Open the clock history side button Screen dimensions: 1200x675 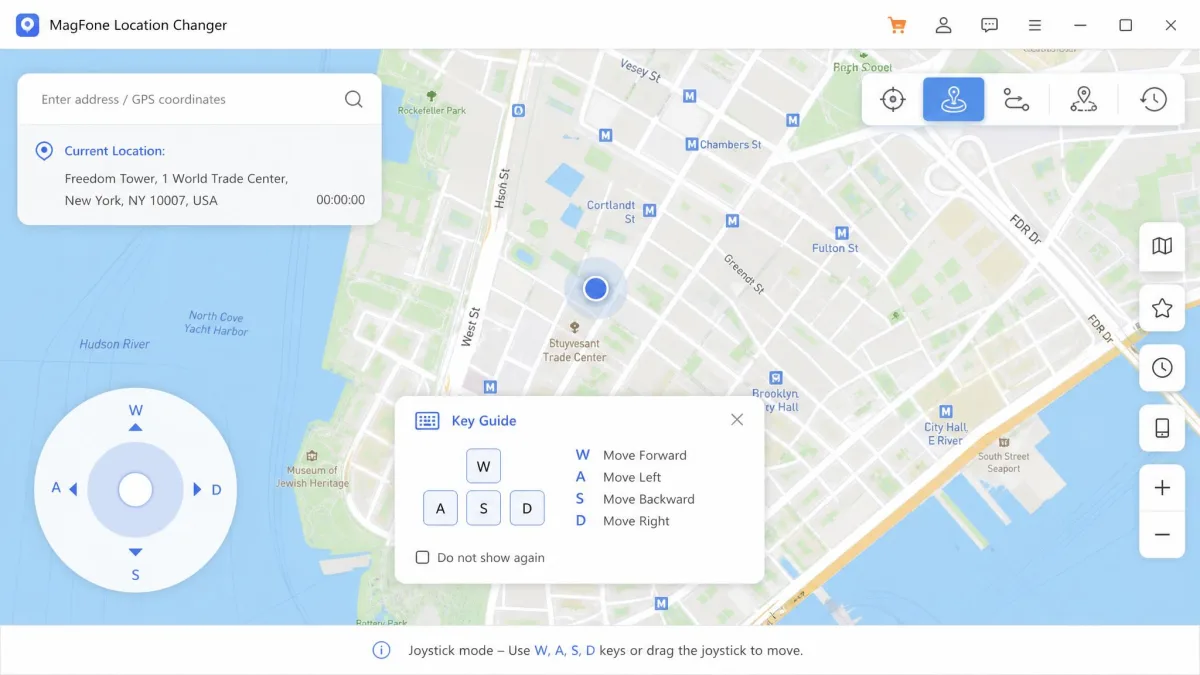coord(1162,368)
